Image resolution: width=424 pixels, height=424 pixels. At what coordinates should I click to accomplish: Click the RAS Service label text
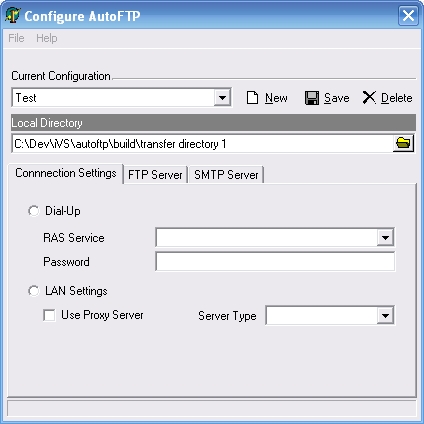click(x=74, y=238)
